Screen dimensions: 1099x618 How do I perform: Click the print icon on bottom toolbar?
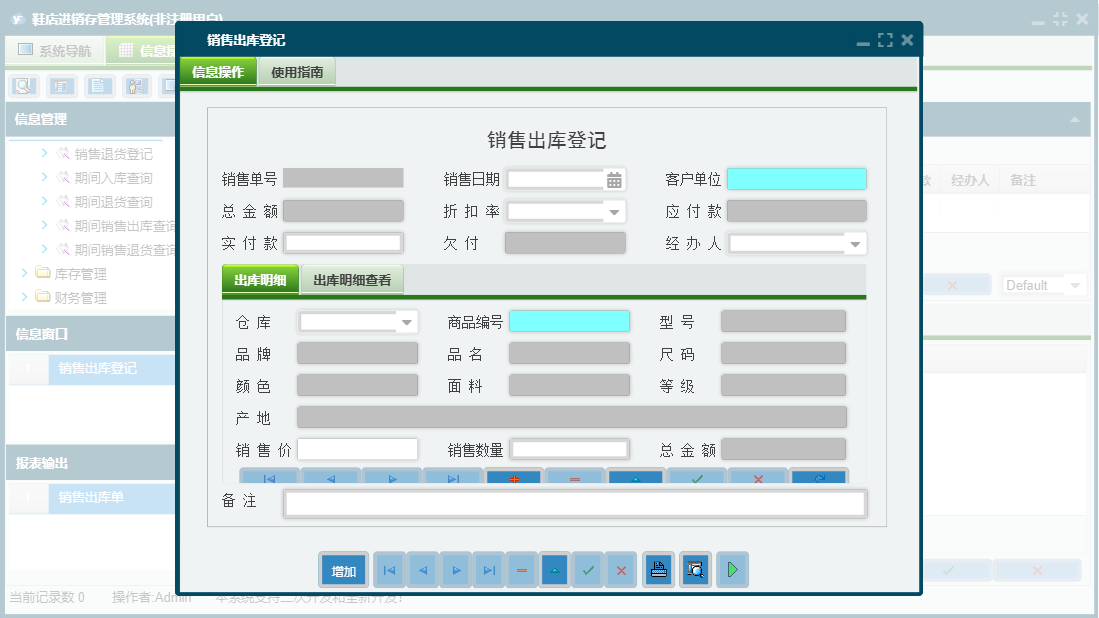click(658, 569)
